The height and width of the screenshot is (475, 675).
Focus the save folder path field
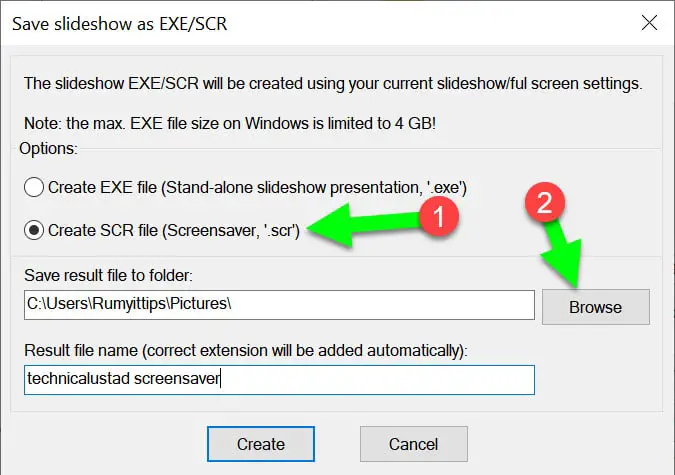point(278,307)
